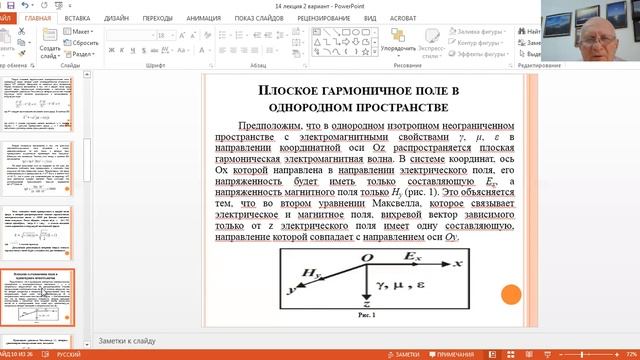Expand Эффекты фигуры effects options
The width and height of the screenshot is (640, 360).
[x=479, y=54]
